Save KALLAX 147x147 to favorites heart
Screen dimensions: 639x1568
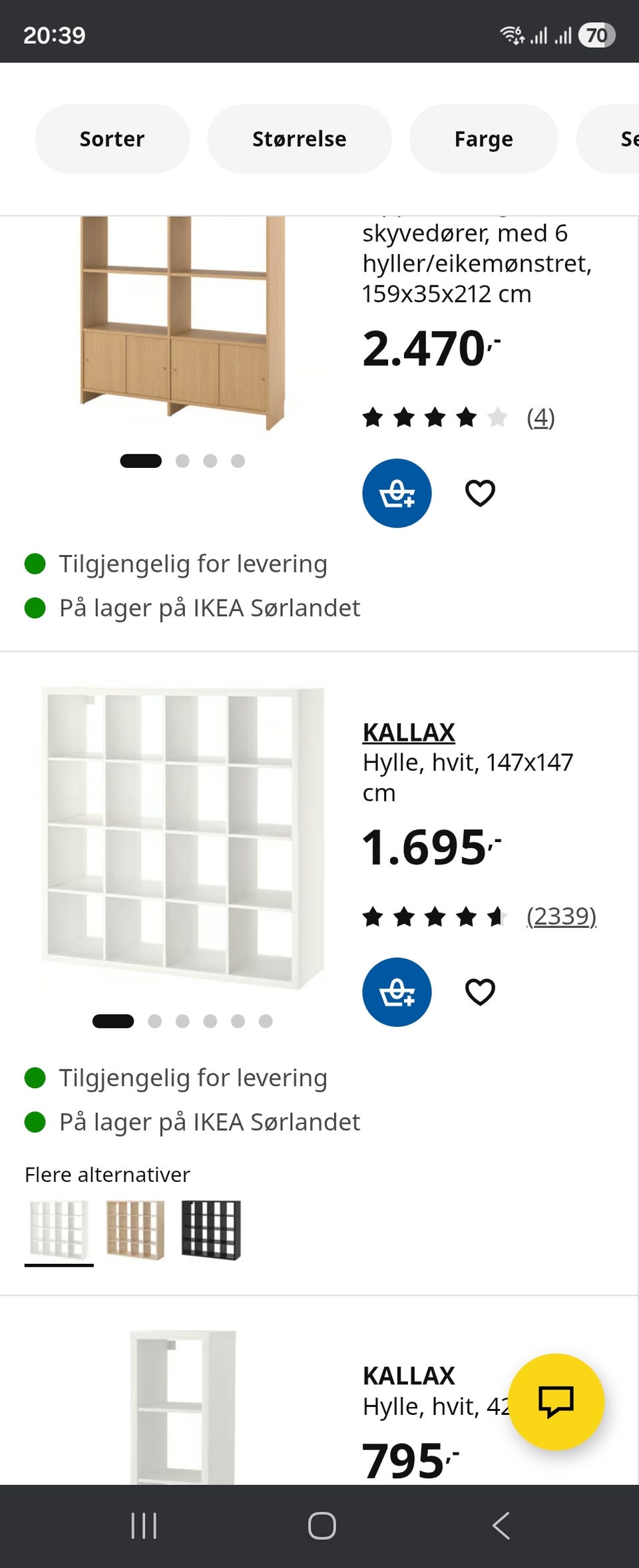480,992
